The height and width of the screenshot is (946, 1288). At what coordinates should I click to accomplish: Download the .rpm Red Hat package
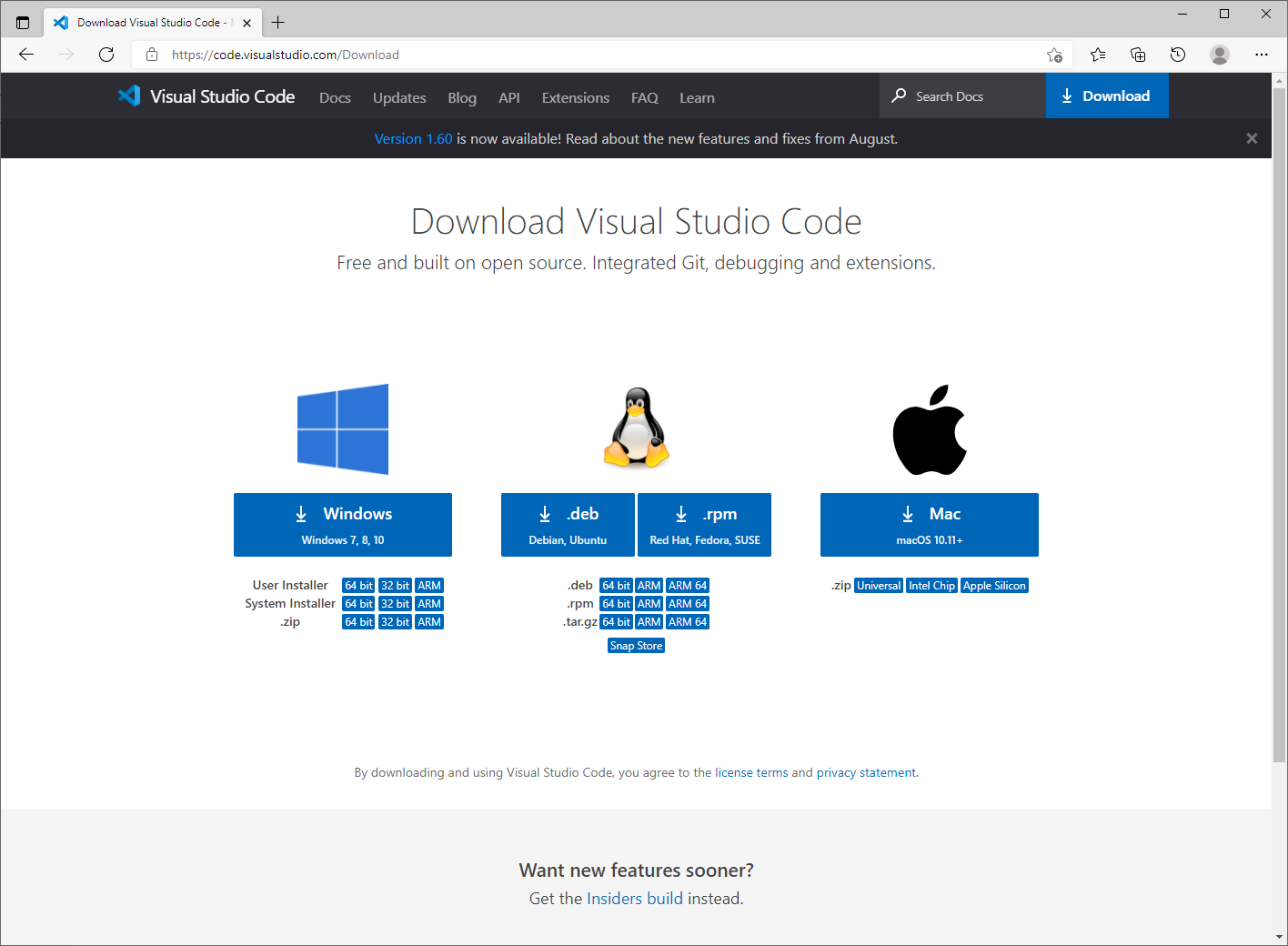[705, 525]
